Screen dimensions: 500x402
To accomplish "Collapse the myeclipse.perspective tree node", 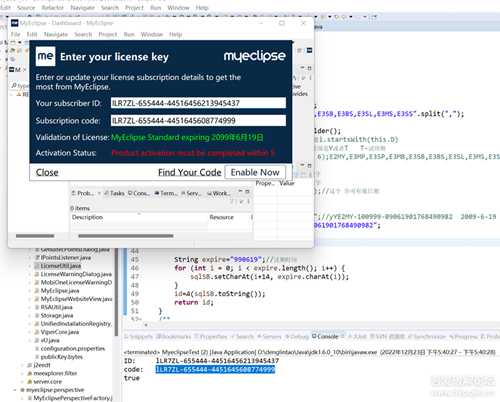I will click(x=15, y=390).
